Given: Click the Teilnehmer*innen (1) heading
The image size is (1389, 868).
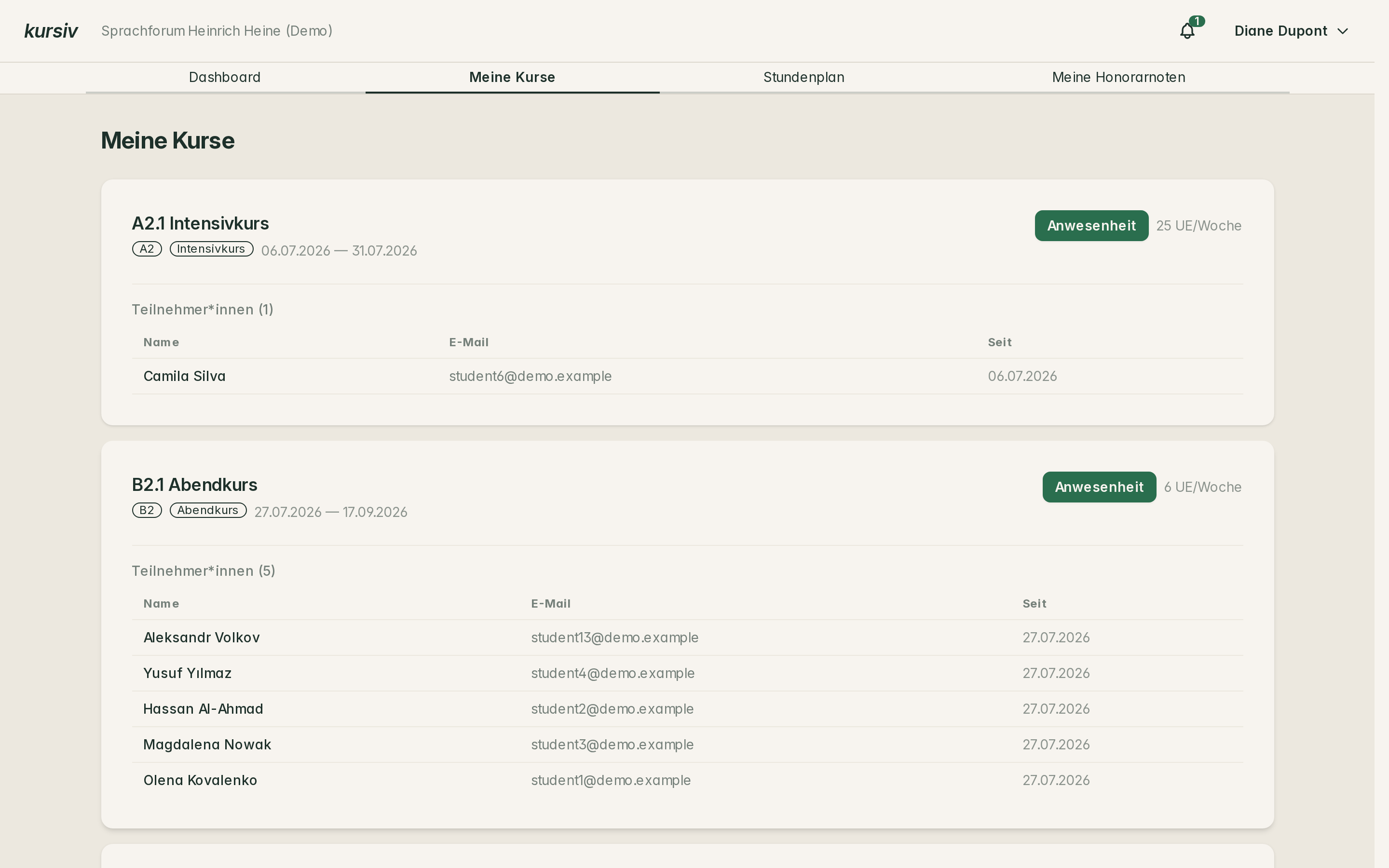Looking at the screenshot, I should pos(203,310).
